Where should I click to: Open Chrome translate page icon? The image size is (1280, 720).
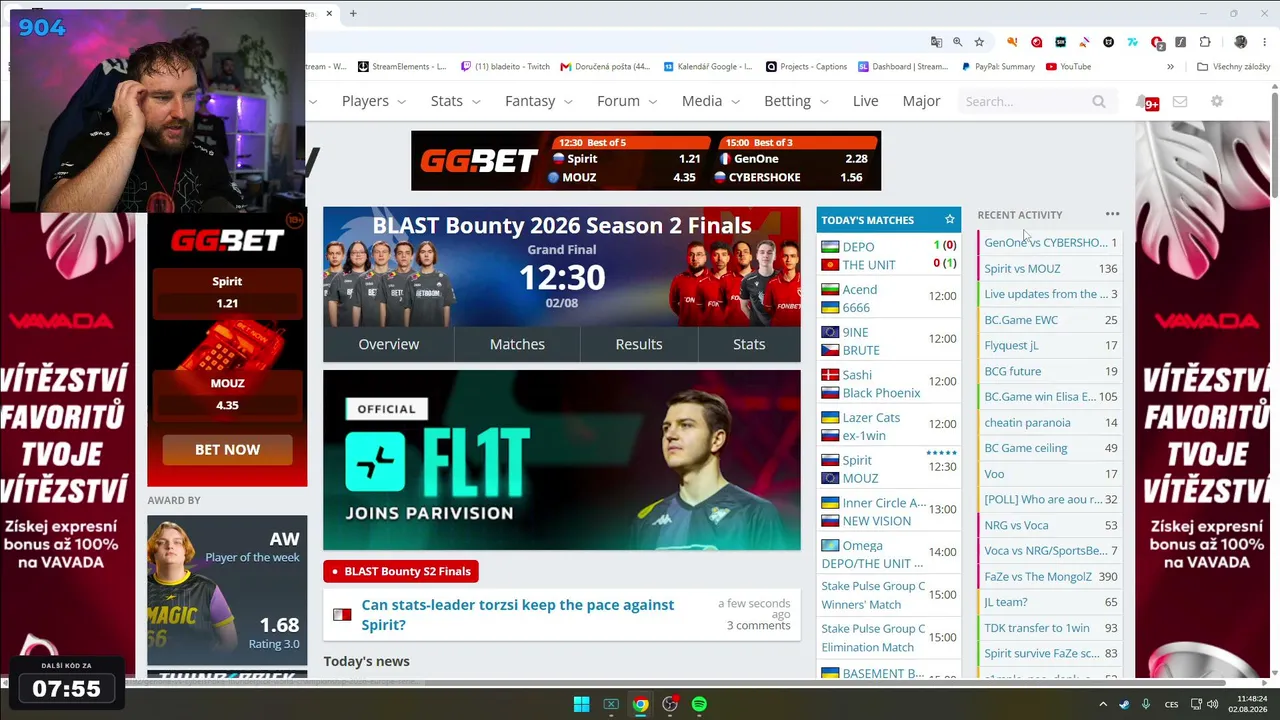[936, 42]
